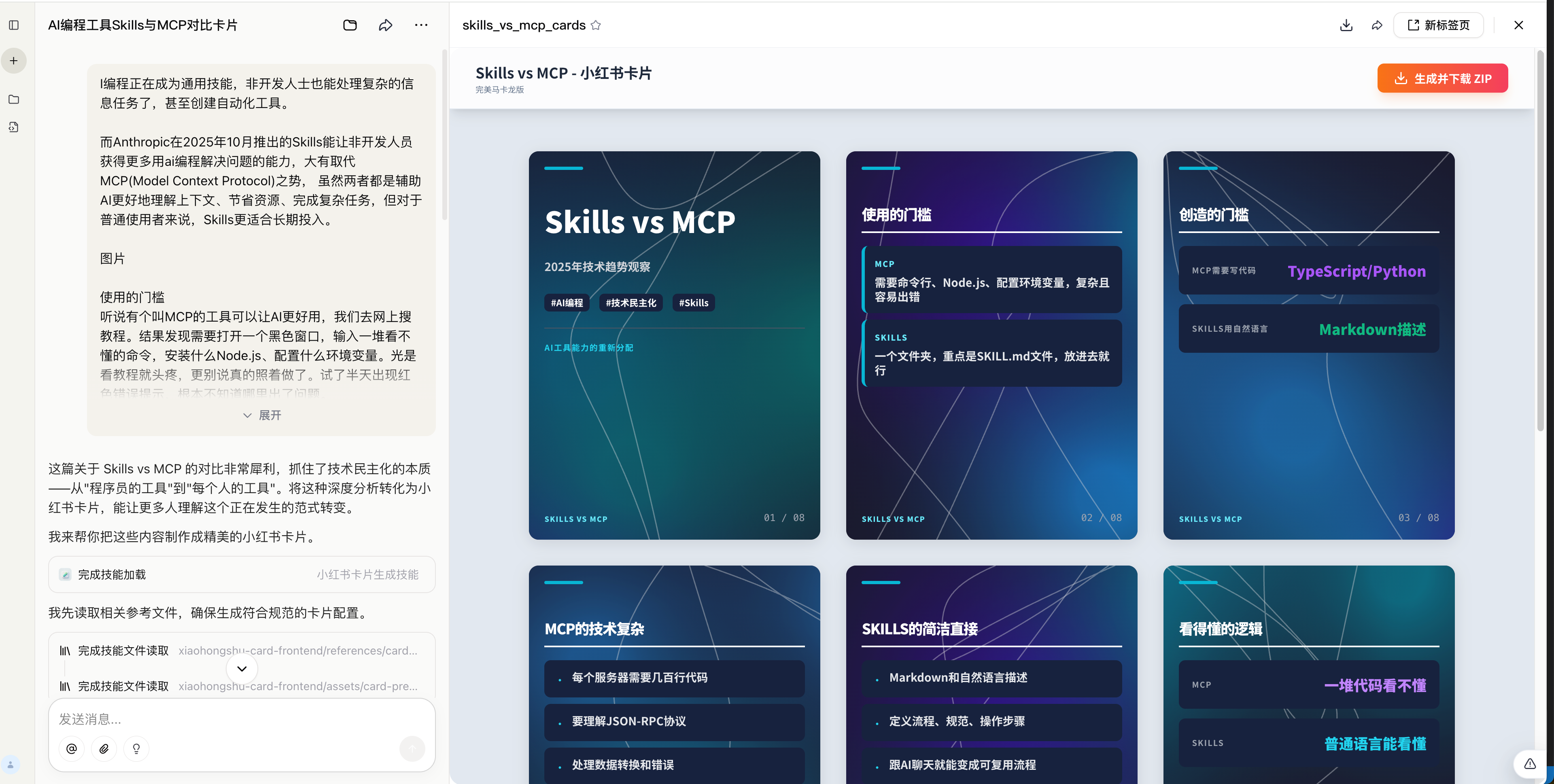The height and width of the screenshot is (784, 1554).
Task: Start a new chat with plus icon
Action: (14, 60)
